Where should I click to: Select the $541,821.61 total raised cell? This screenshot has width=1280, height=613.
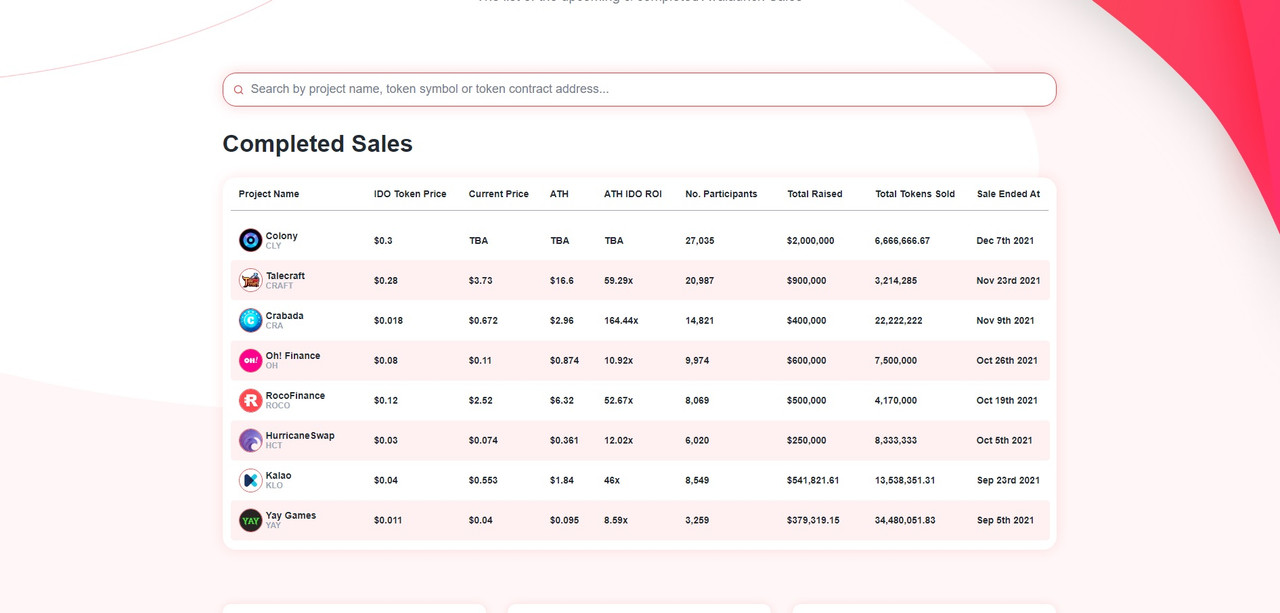(x=813, y=481)
